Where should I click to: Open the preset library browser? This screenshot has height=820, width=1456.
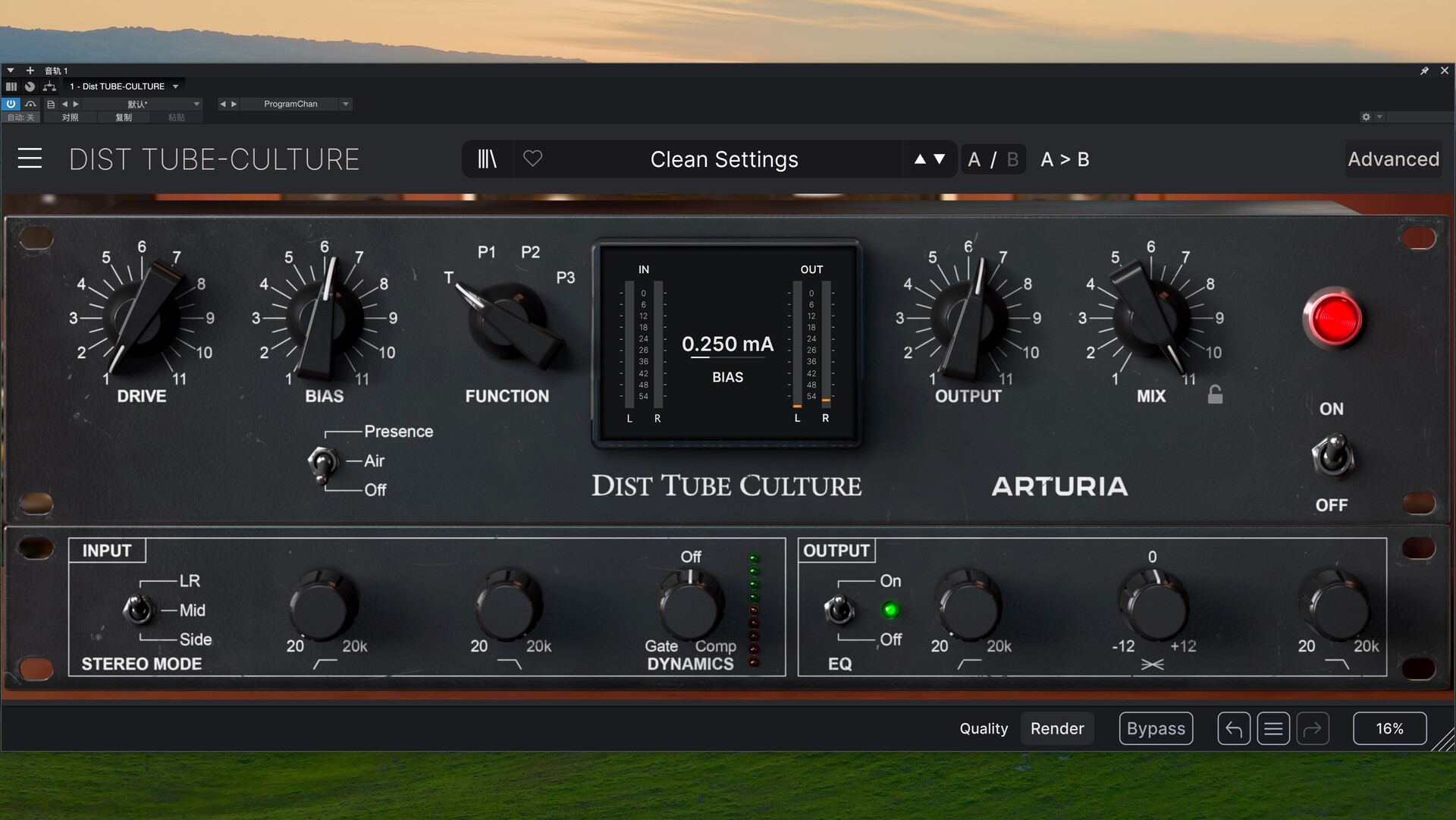tap(487, 159)
